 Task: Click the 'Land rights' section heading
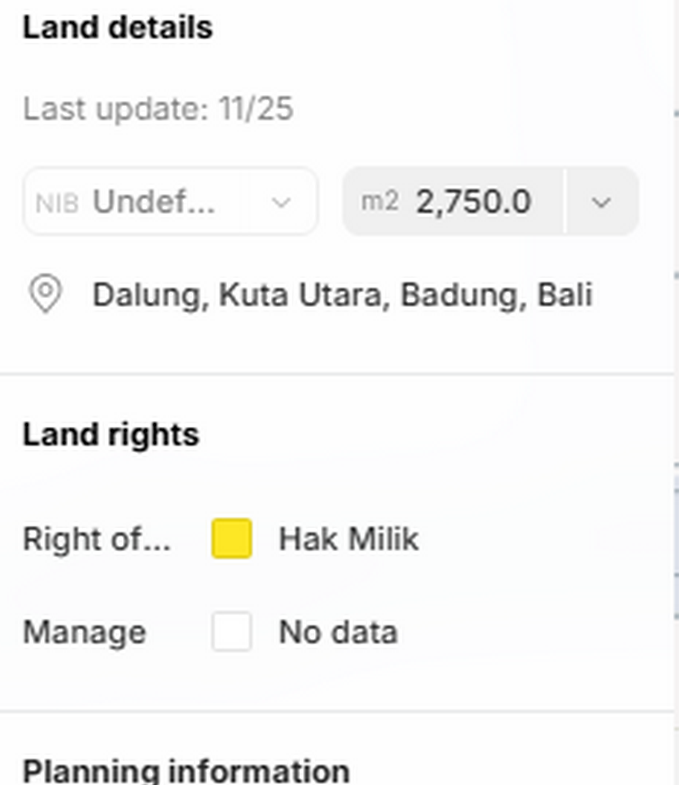pyautogui.click(x=110, y=434)
